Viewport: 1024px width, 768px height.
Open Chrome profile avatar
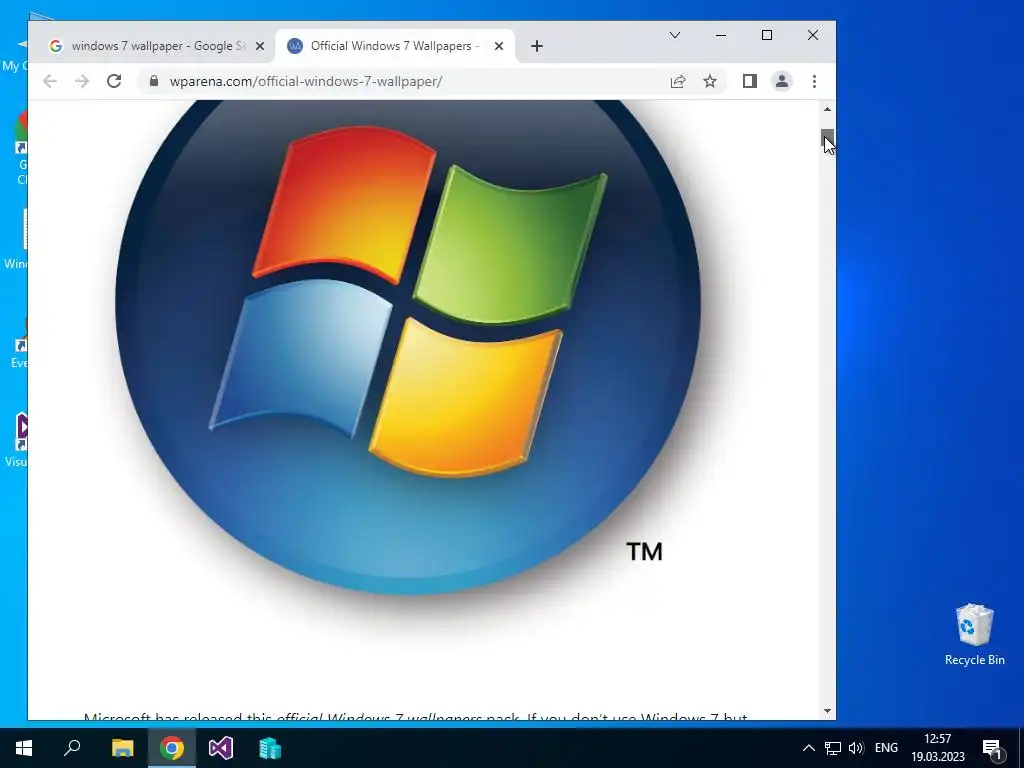pos(782,81)
